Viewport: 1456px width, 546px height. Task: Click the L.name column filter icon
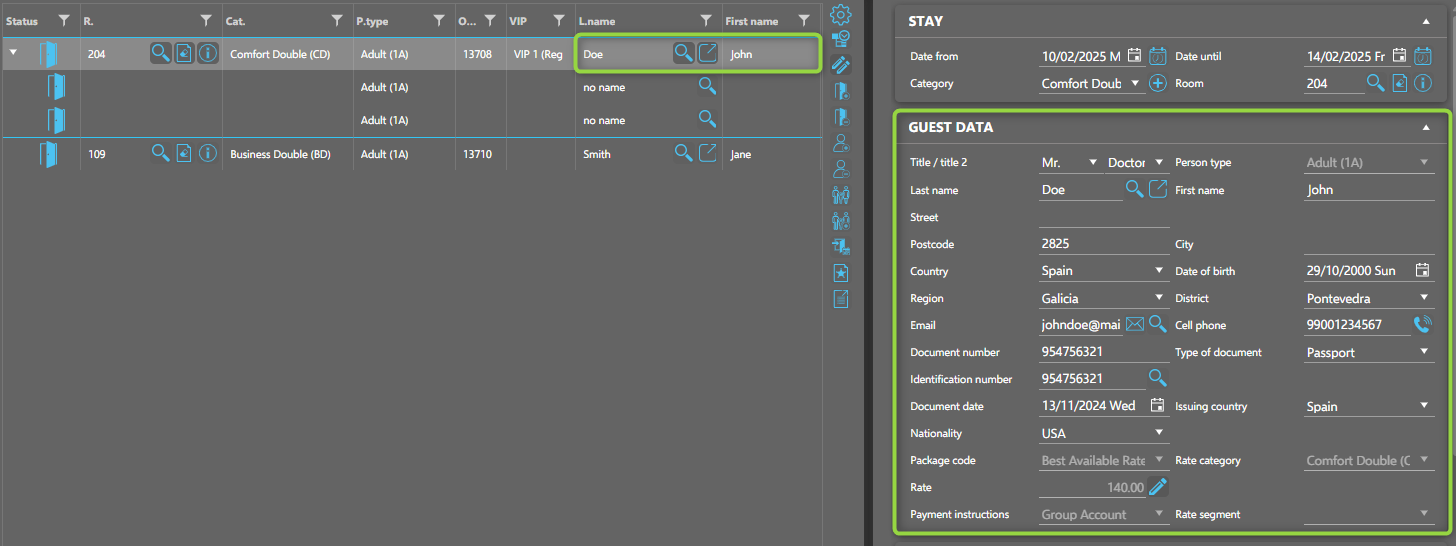[x=706, y=20]
